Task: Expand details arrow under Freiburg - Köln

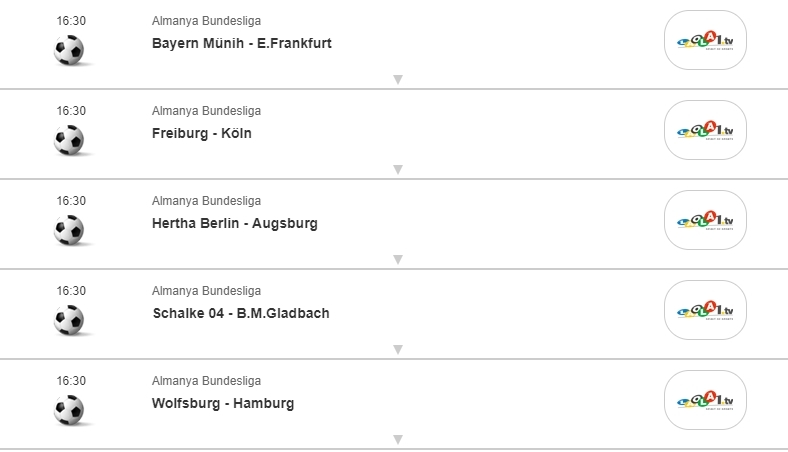Action: click(397, 169)
